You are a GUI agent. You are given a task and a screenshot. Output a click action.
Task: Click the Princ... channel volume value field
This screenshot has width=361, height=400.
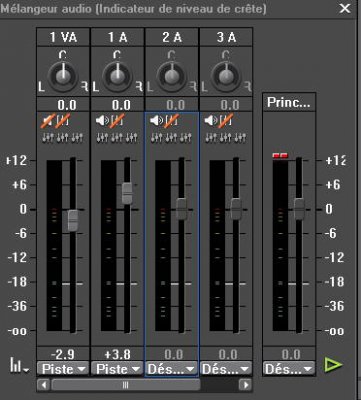click(x=289, y=354)
